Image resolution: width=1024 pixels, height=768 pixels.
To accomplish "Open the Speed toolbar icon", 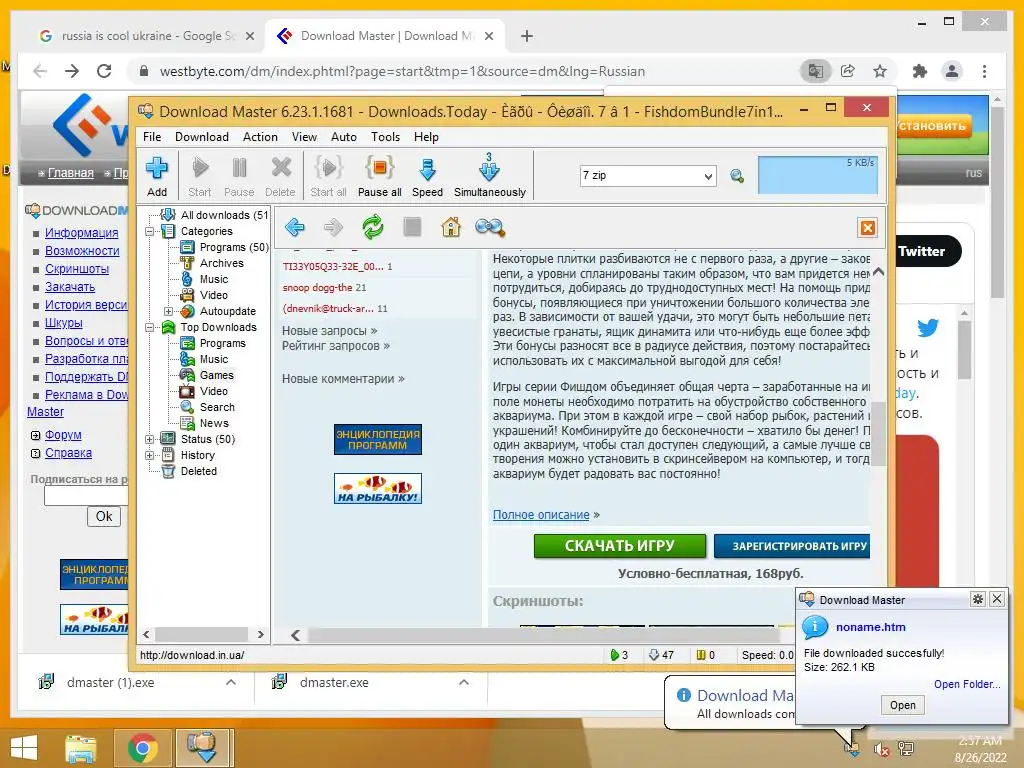I will point(427,175).
